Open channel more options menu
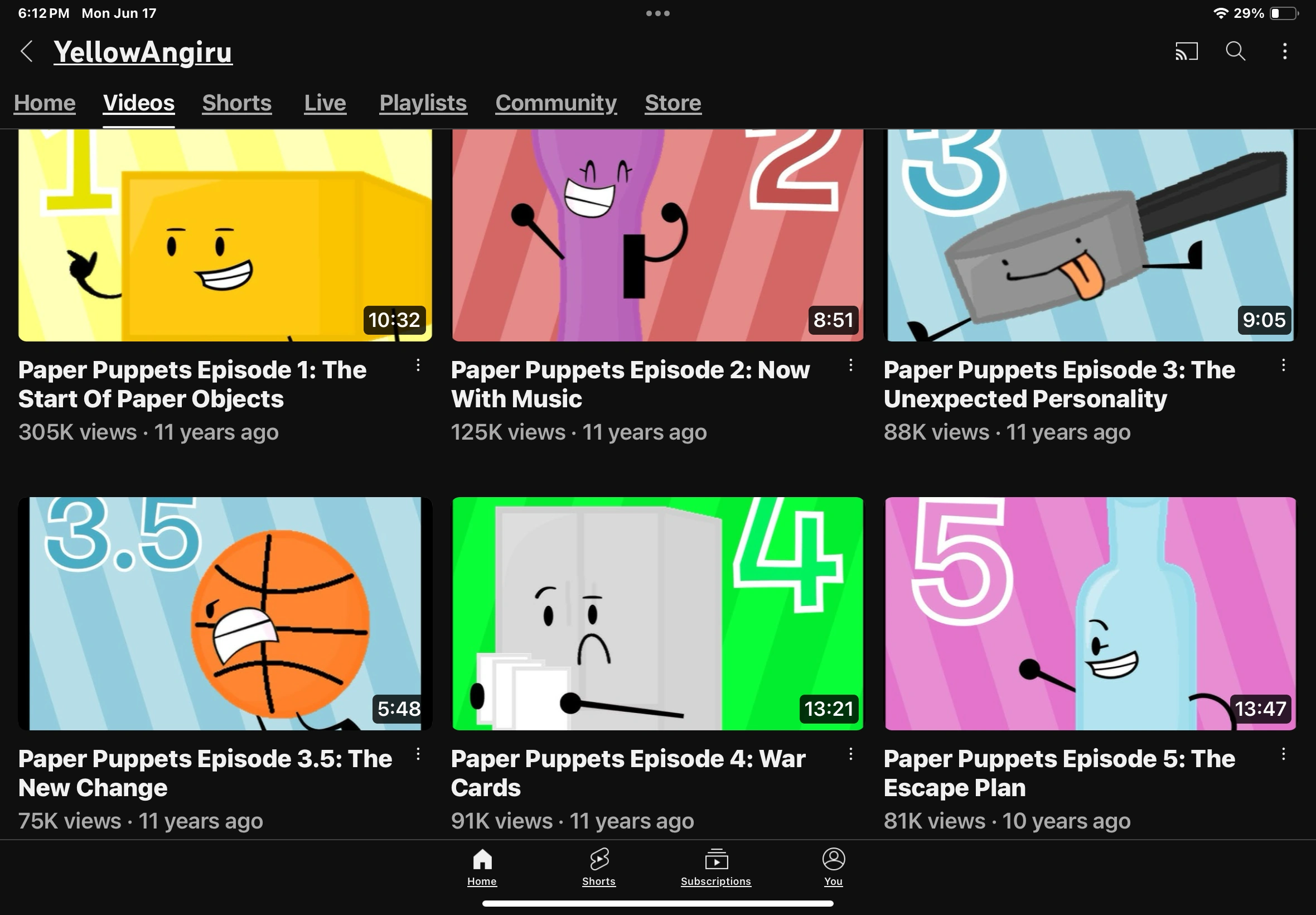 click(x=1284, y=51)
